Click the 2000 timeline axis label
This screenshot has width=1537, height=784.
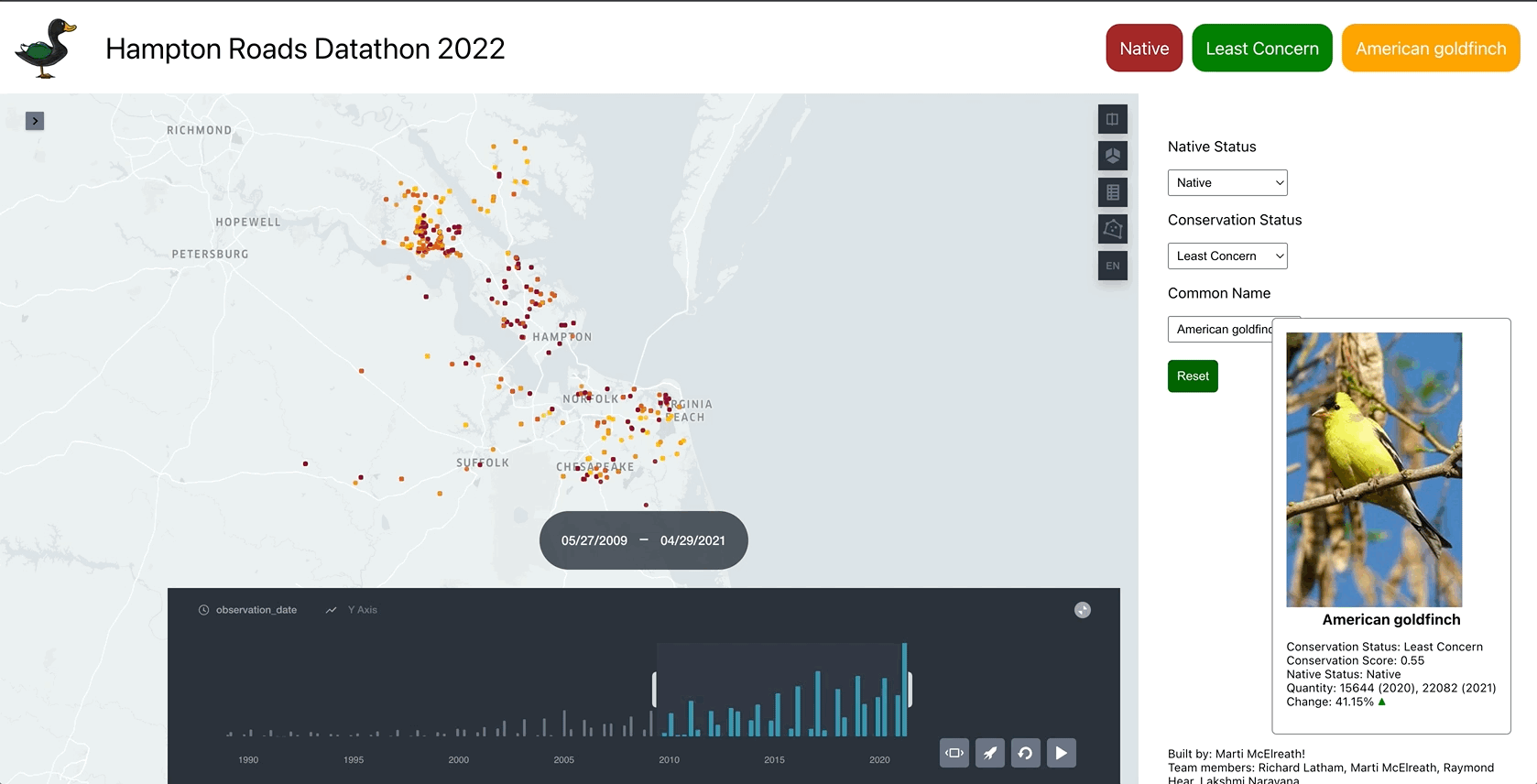click(x=459, y=760)
